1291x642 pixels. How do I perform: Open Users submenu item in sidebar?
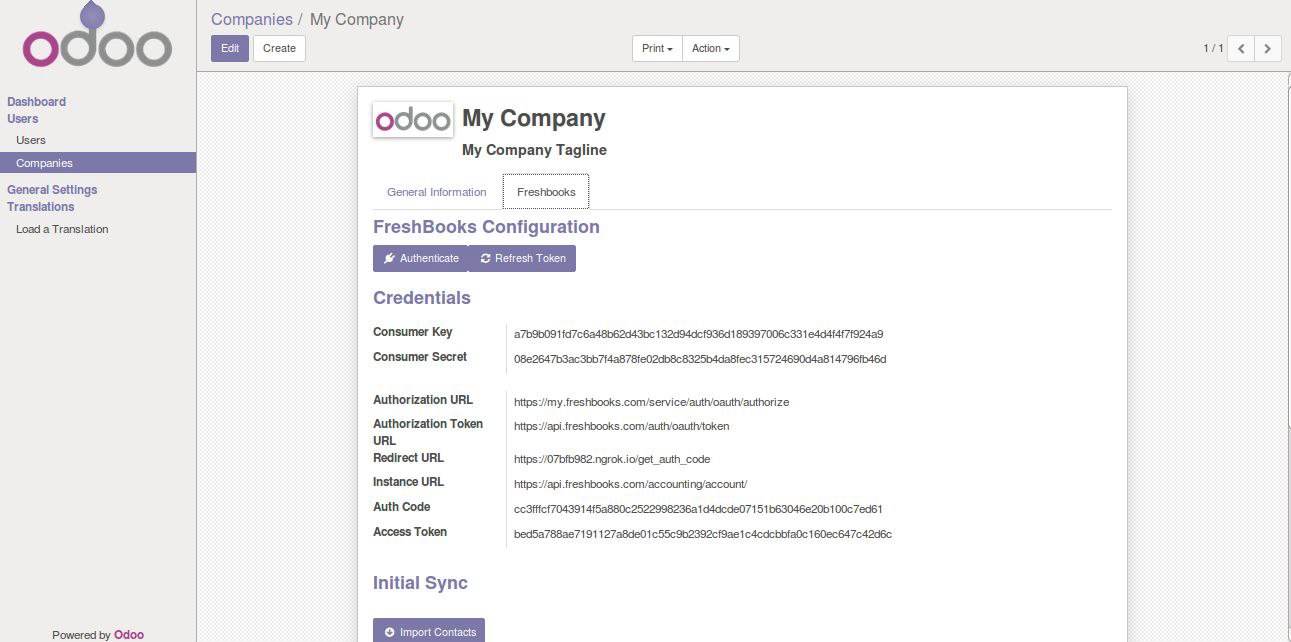31,140
